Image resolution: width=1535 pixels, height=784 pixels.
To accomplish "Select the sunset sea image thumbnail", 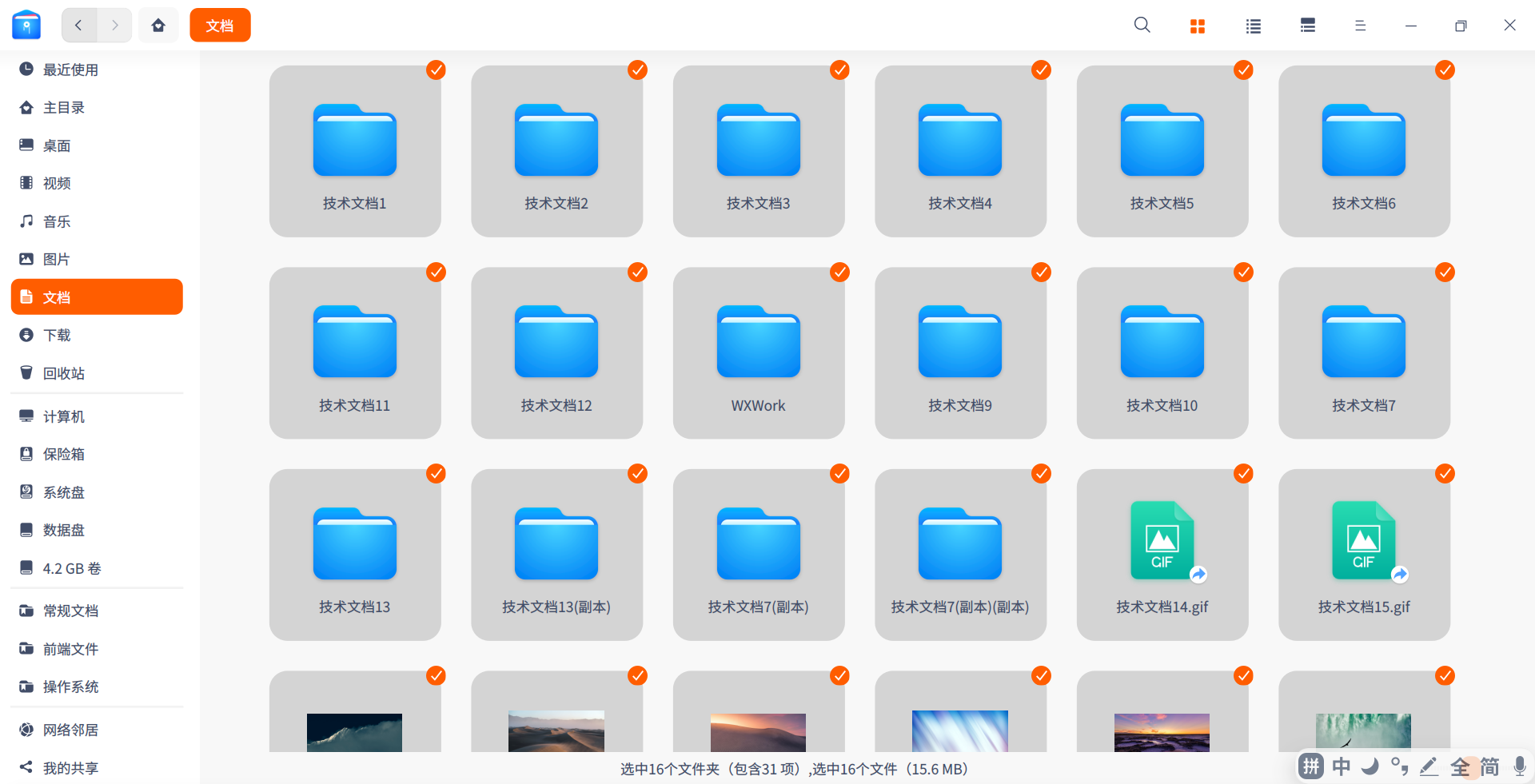I will (x=1162, y=732).
